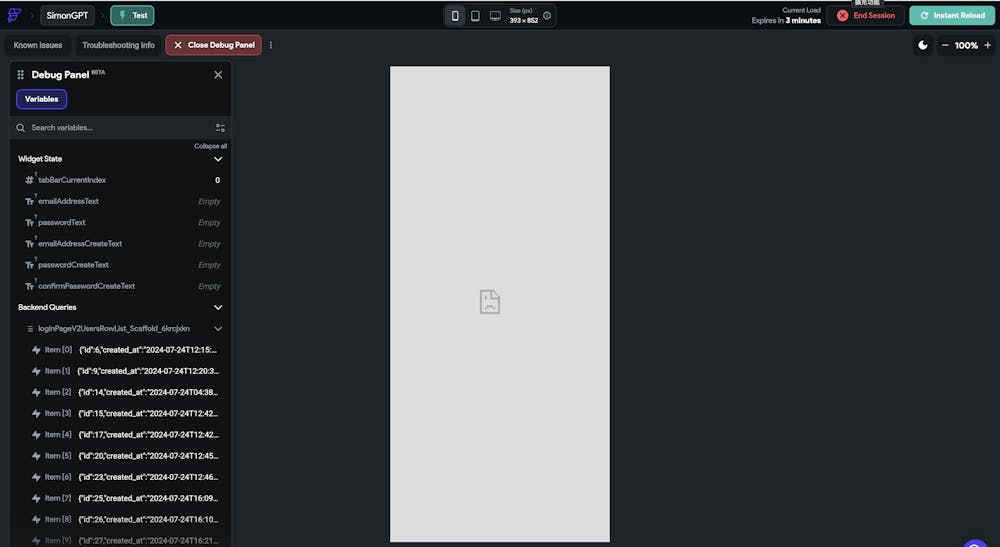Viewport: 1000px width, 547px height.
Task: Collapse the Widget State section
Action: [218, 159]
